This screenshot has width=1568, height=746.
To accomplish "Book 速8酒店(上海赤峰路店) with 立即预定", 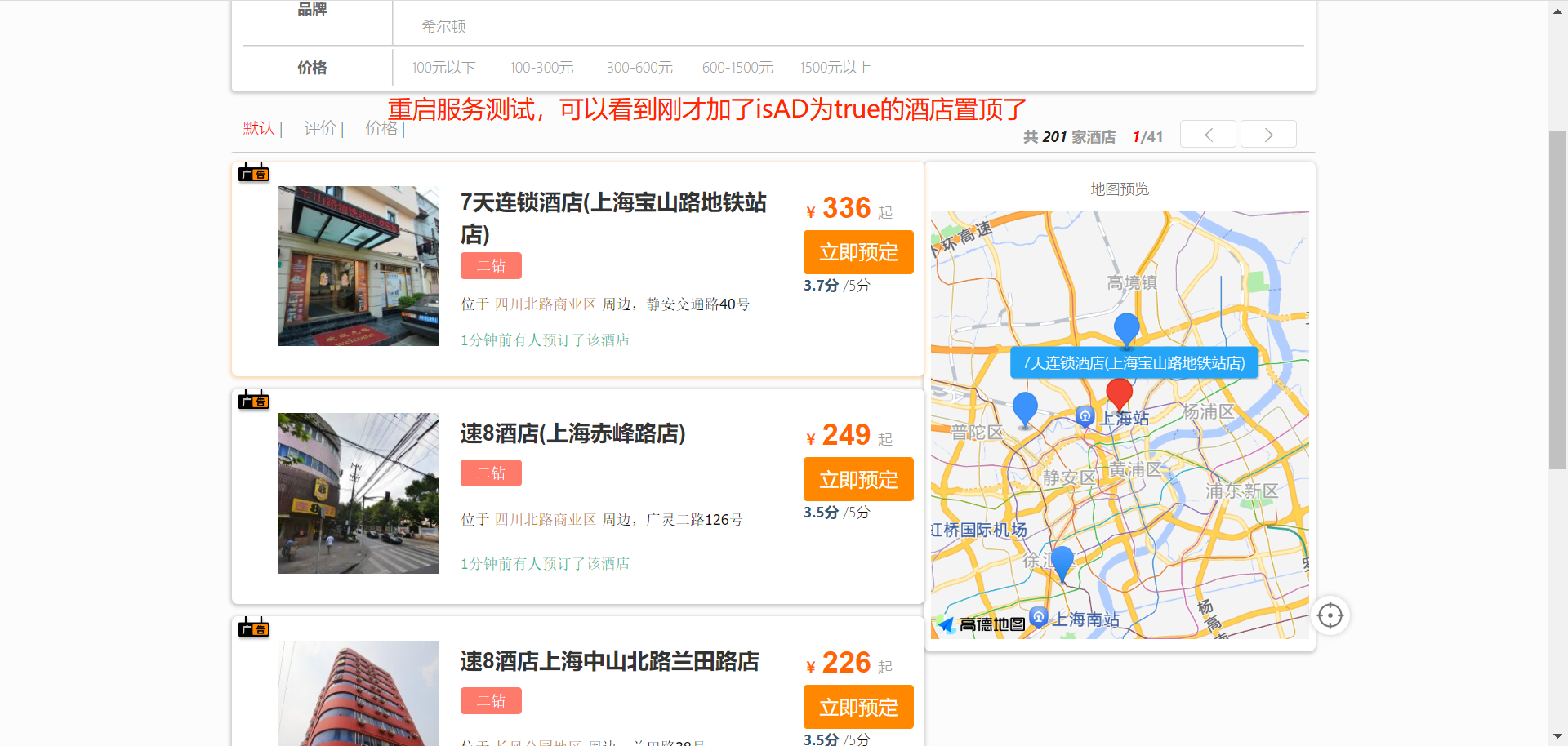I will (x=858, y=479).
